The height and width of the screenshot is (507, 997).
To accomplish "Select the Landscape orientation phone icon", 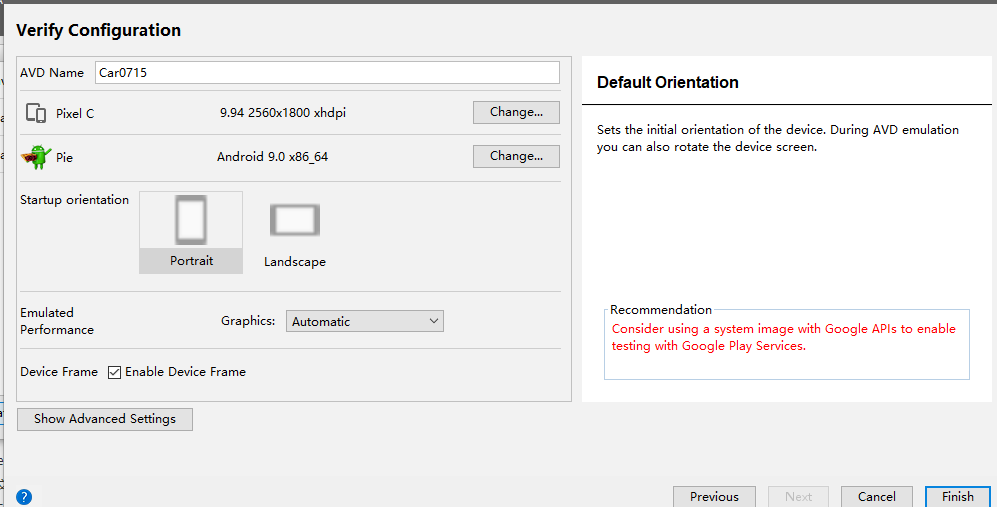I will coord(294,220).
